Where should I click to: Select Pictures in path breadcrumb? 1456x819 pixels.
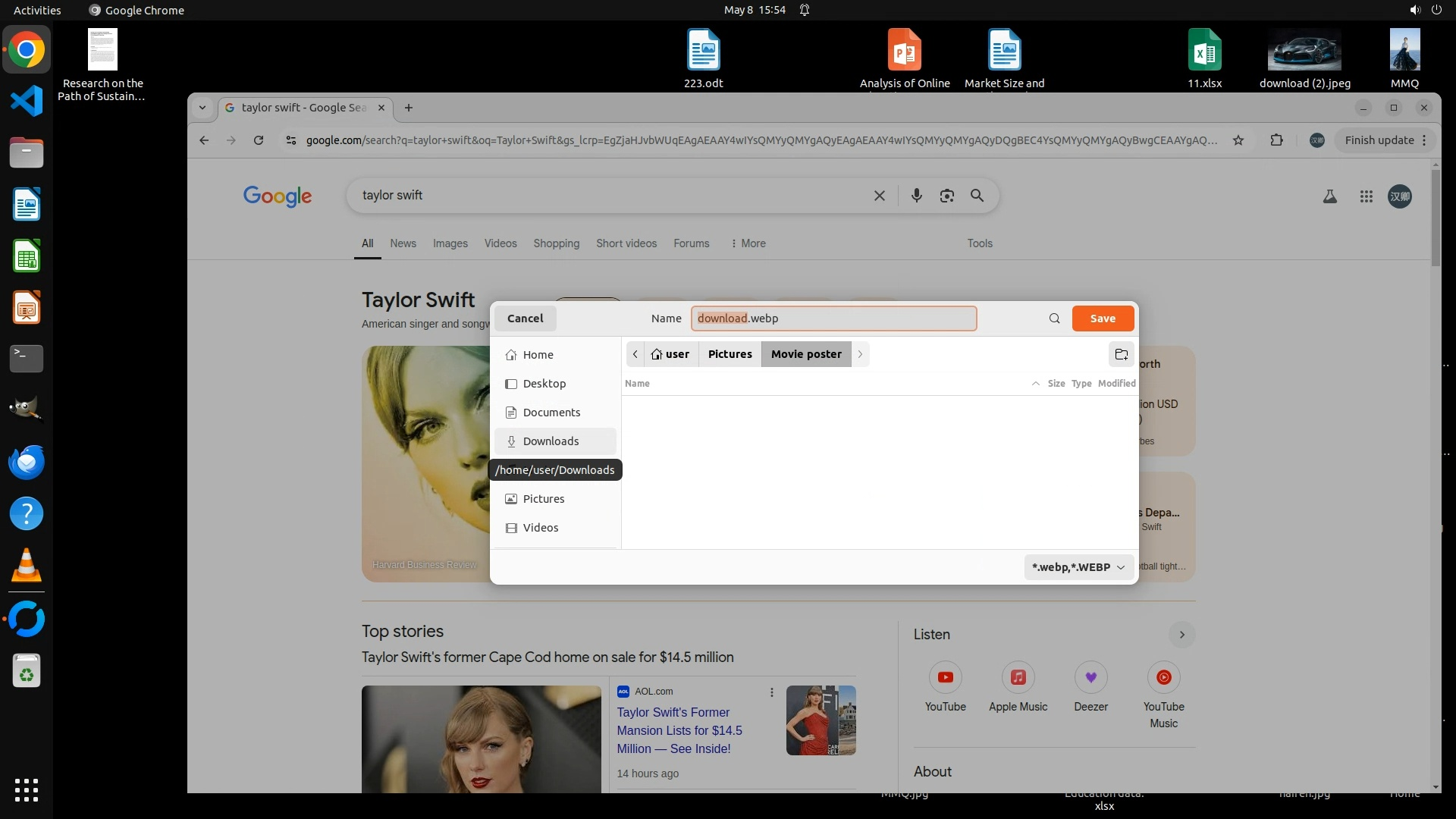(x=730, y=354)
